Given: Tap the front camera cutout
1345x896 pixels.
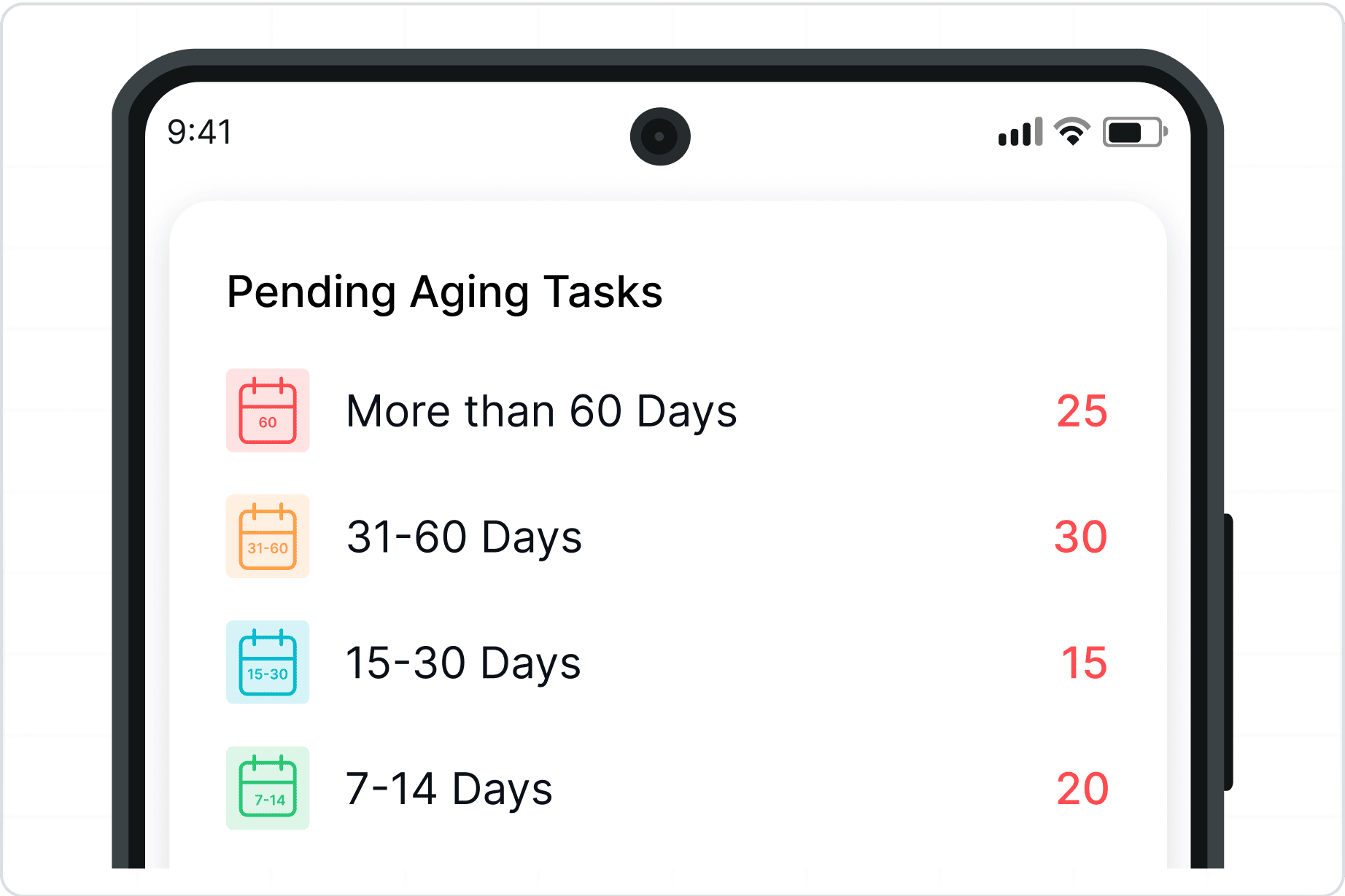Looking at the screenshot, I should pos(660,136).
